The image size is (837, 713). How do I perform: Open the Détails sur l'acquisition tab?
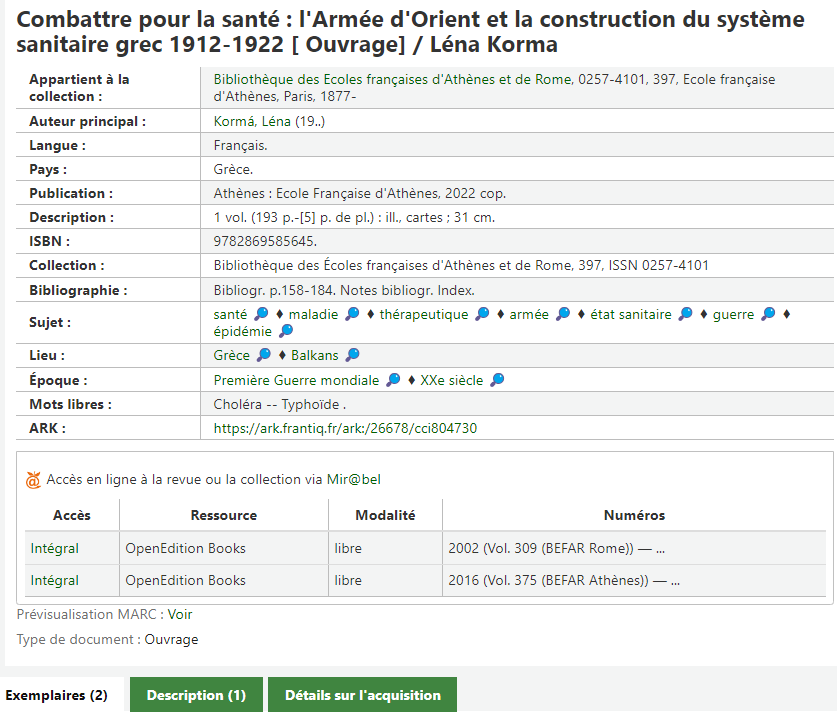(x=362, y=695)
